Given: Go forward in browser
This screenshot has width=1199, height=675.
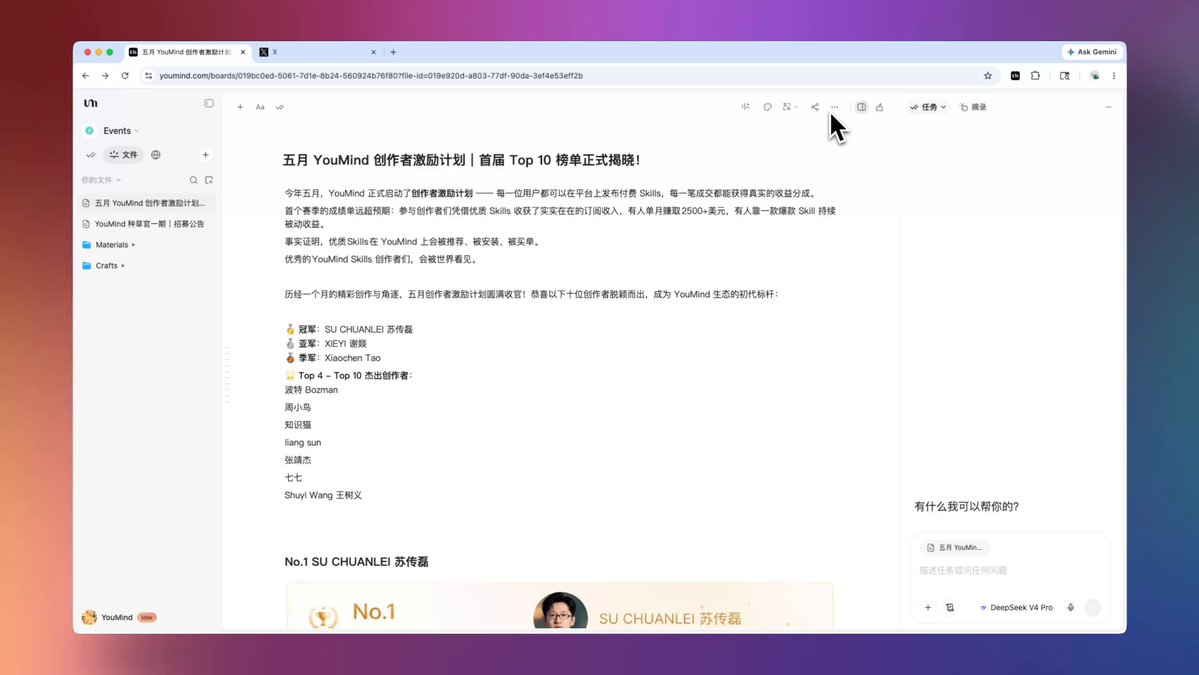Looking at the screenshot, I should (105, 76).
